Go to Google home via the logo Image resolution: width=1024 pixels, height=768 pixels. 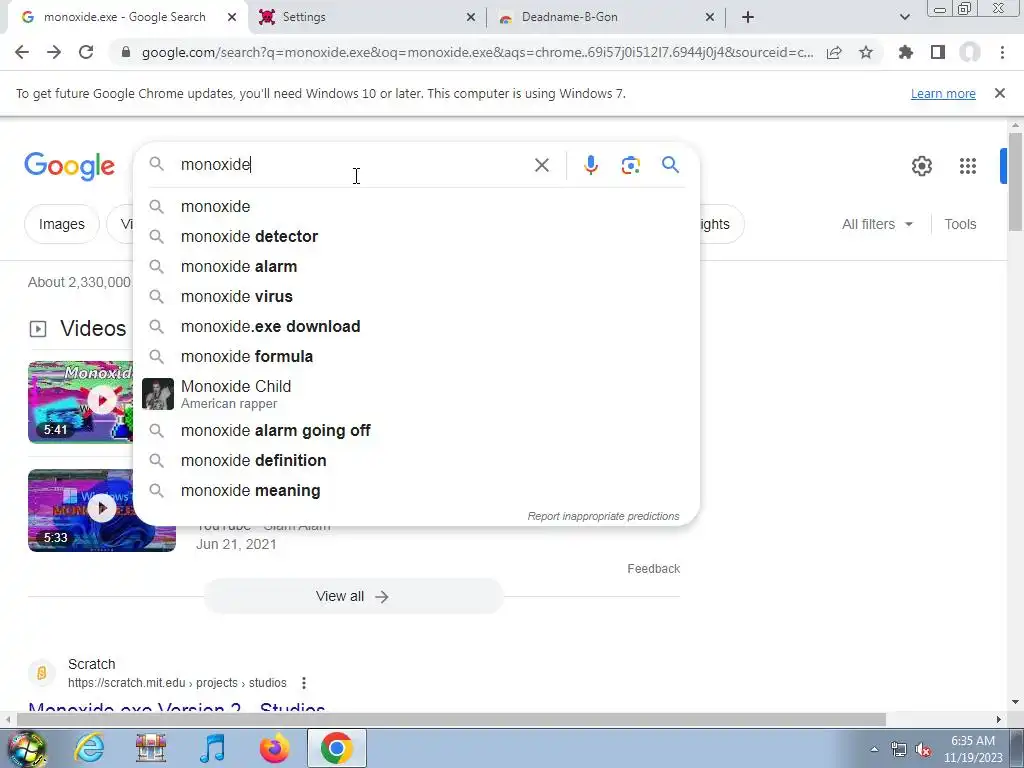pos(69,166)
